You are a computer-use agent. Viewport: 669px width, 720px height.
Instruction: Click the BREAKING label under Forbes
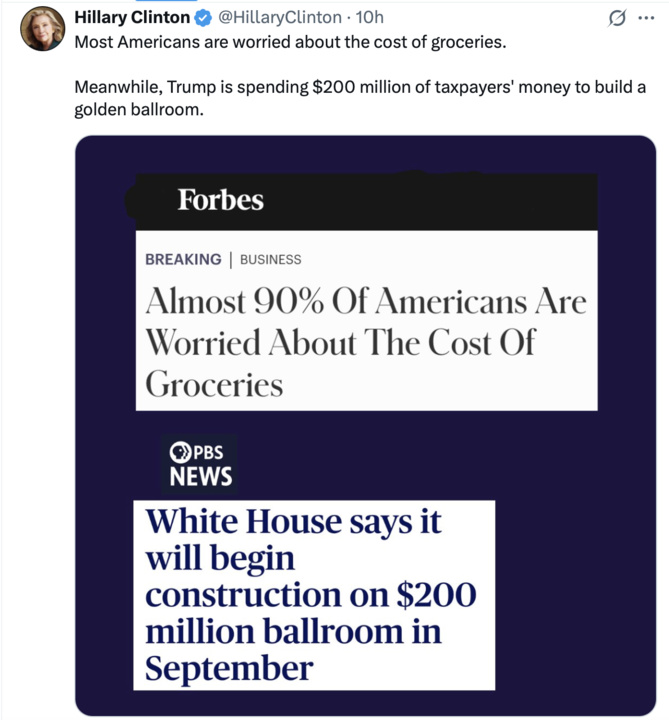(x=183, y=259)
